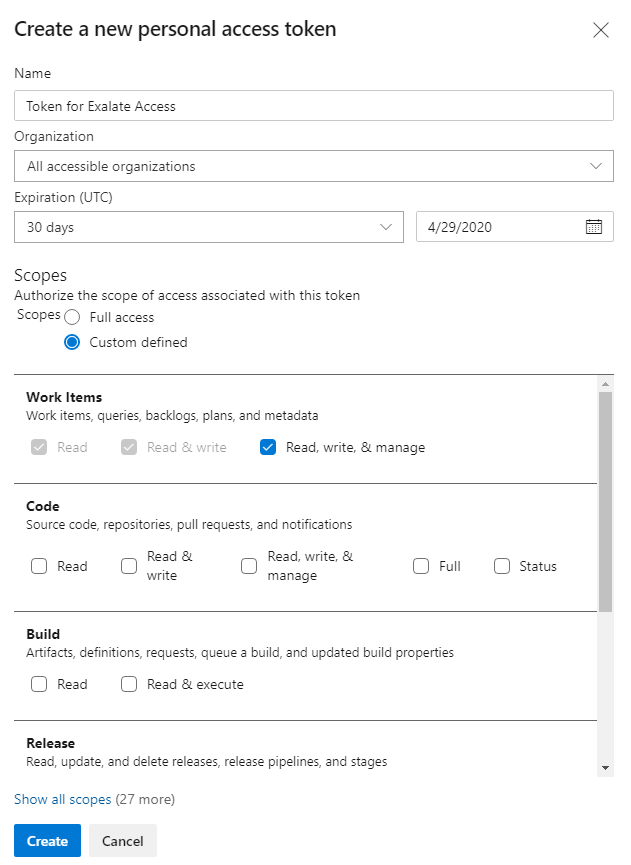Click the Cancel button
631x865 pixels.
point(123,841)
